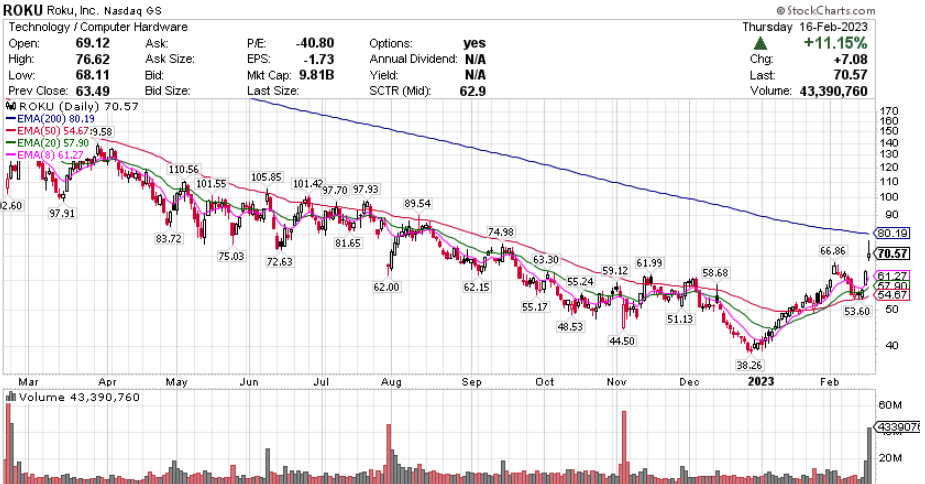925x484 pixels.
Task: Click the 53.60 price low label
Action: (857, 311)
